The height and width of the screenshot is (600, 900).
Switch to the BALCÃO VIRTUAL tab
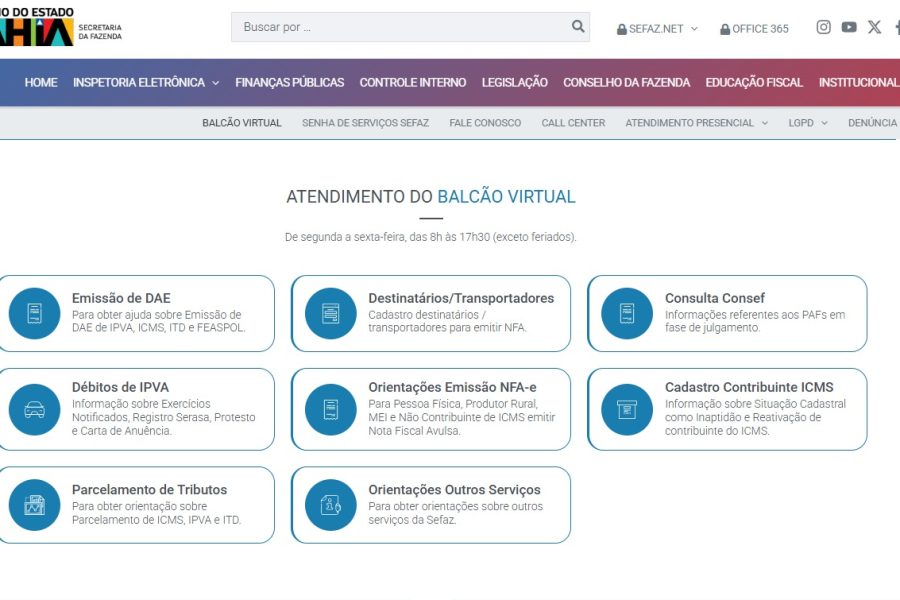(x=239, y=121)
